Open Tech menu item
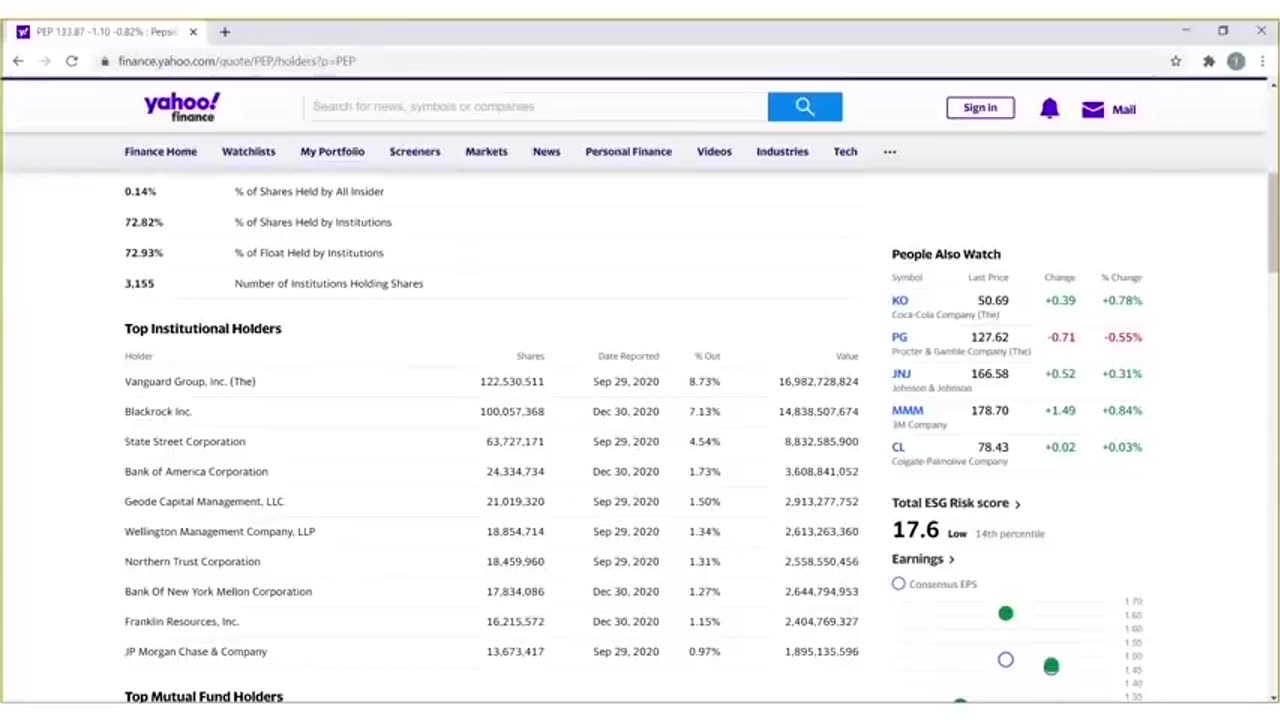The height and width of the screenshot is (720, 1280). point(845,152)
